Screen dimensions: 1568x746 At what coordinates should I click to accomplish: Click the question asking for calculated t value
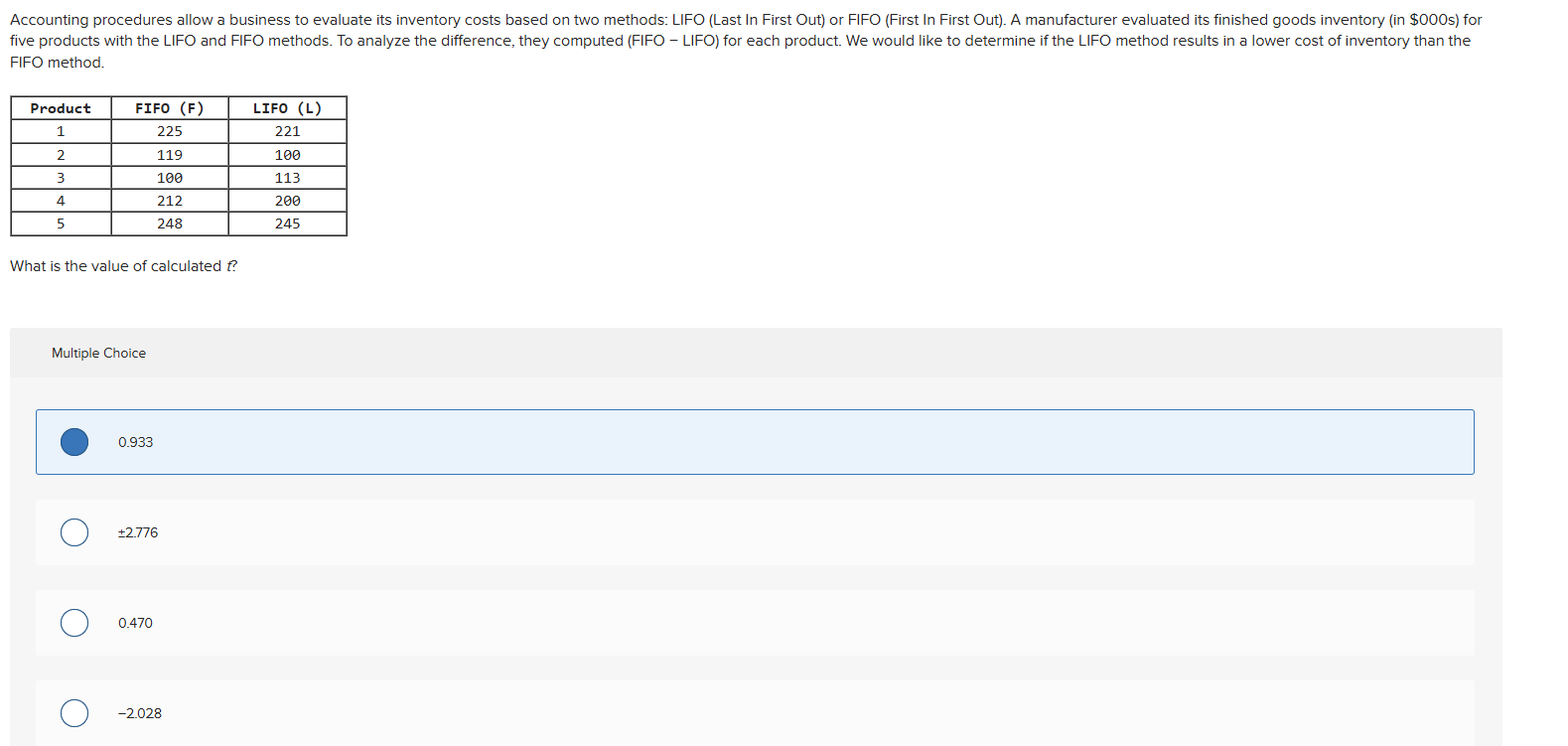coord(123,265)
